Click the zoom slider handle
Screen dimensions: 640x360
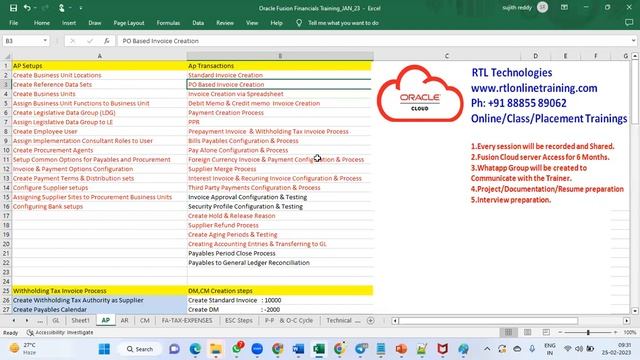[588, 333]
